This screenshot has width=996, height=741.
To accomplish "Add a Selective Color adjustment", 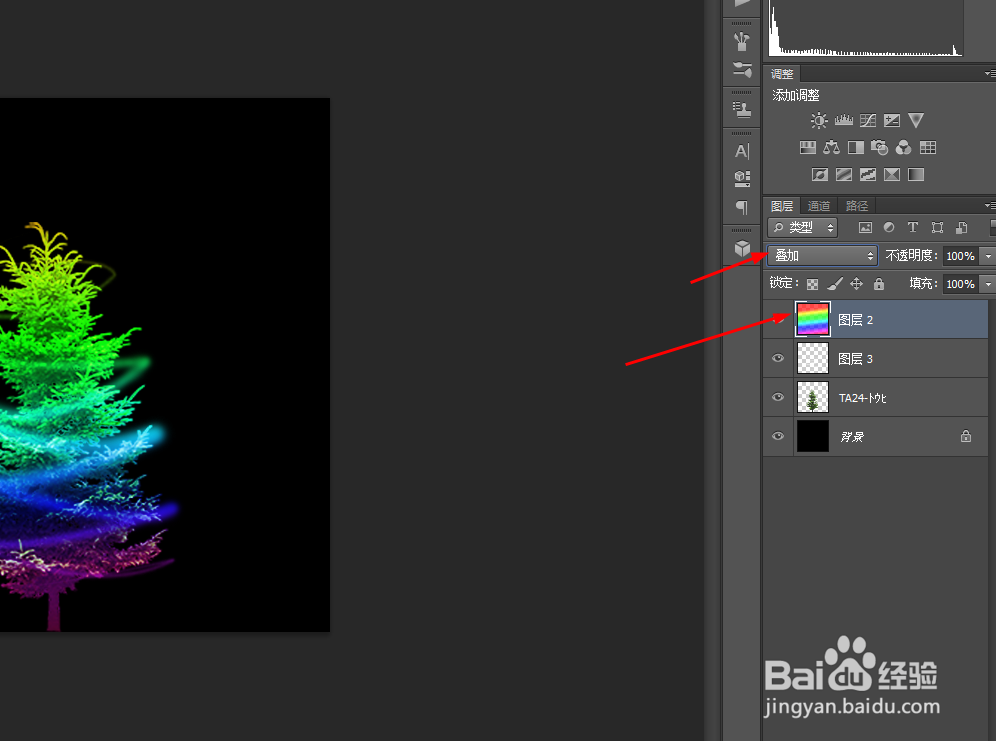I will (892, 175).
